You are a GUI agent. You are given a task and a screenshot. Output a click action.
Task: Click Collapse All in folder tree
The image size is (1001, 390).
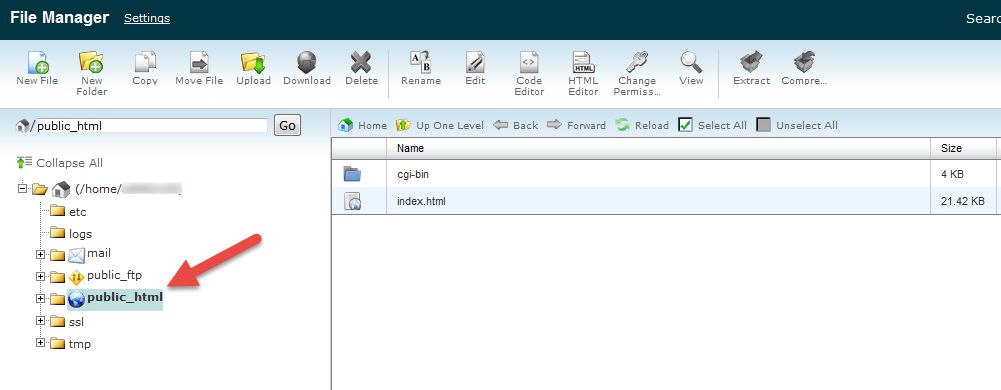coord(60,163)
